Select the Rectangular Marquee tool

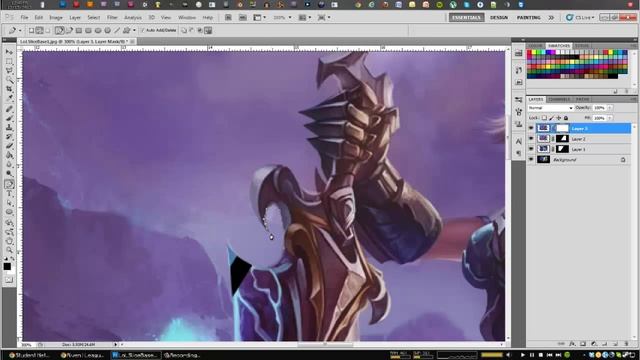[x=9, y=62]
